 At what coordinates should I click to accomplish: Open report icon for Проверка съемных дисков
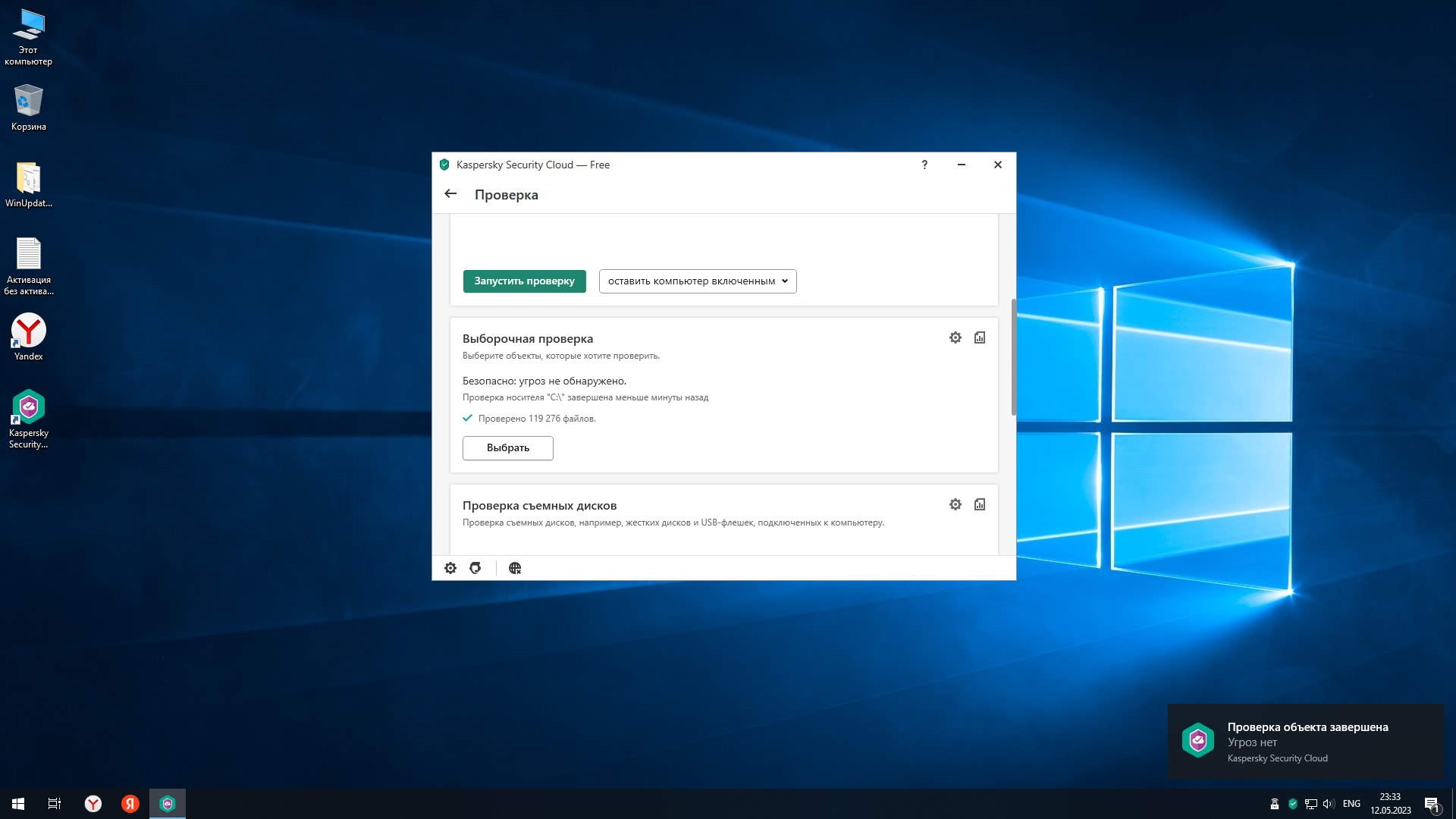coord(980,504)
